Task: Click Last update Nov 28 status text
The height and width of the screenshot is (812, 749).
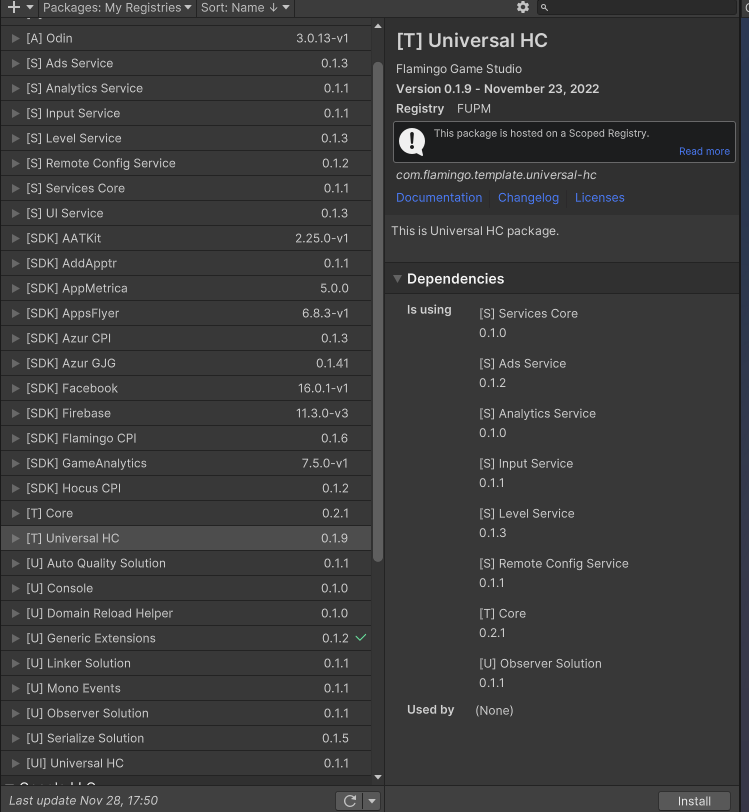Action: click(x=83, y=801)
